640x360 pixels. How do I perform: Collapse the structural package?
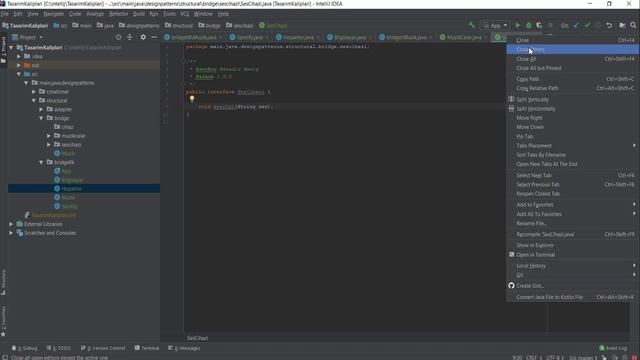34,100
